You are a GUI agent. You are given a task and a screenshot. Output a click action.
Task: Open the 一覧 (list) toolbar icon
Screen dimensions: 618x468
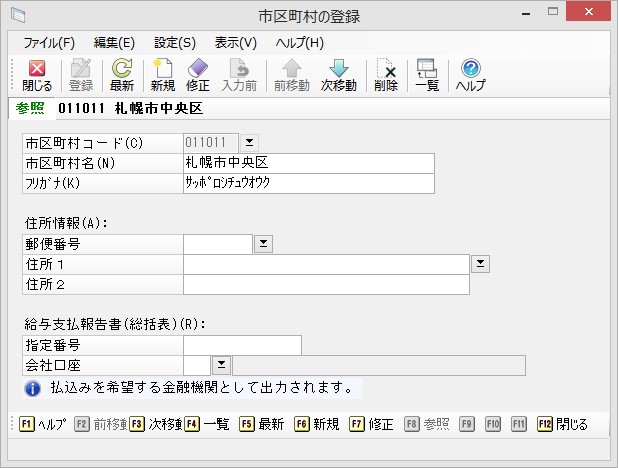(x=427, y=75)
